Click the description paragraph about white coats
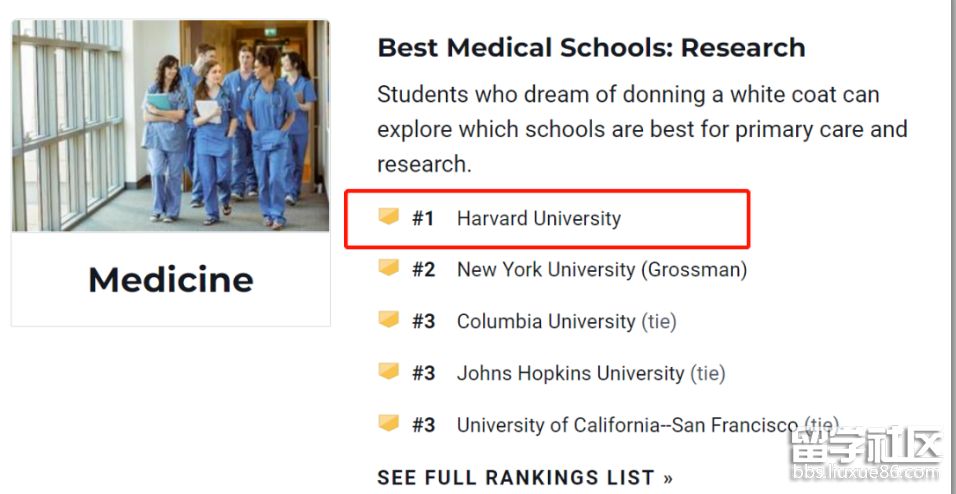Viewport: 956px width, 494px height. (x=641, y=129)
